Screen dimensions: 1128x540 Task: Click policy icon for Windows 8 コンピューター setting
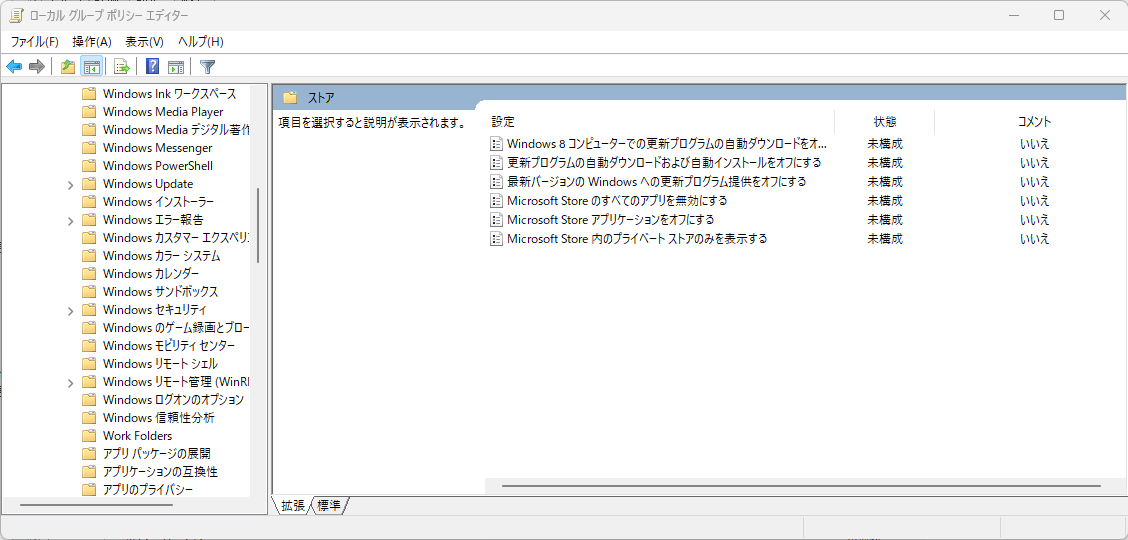pos(496,143)
